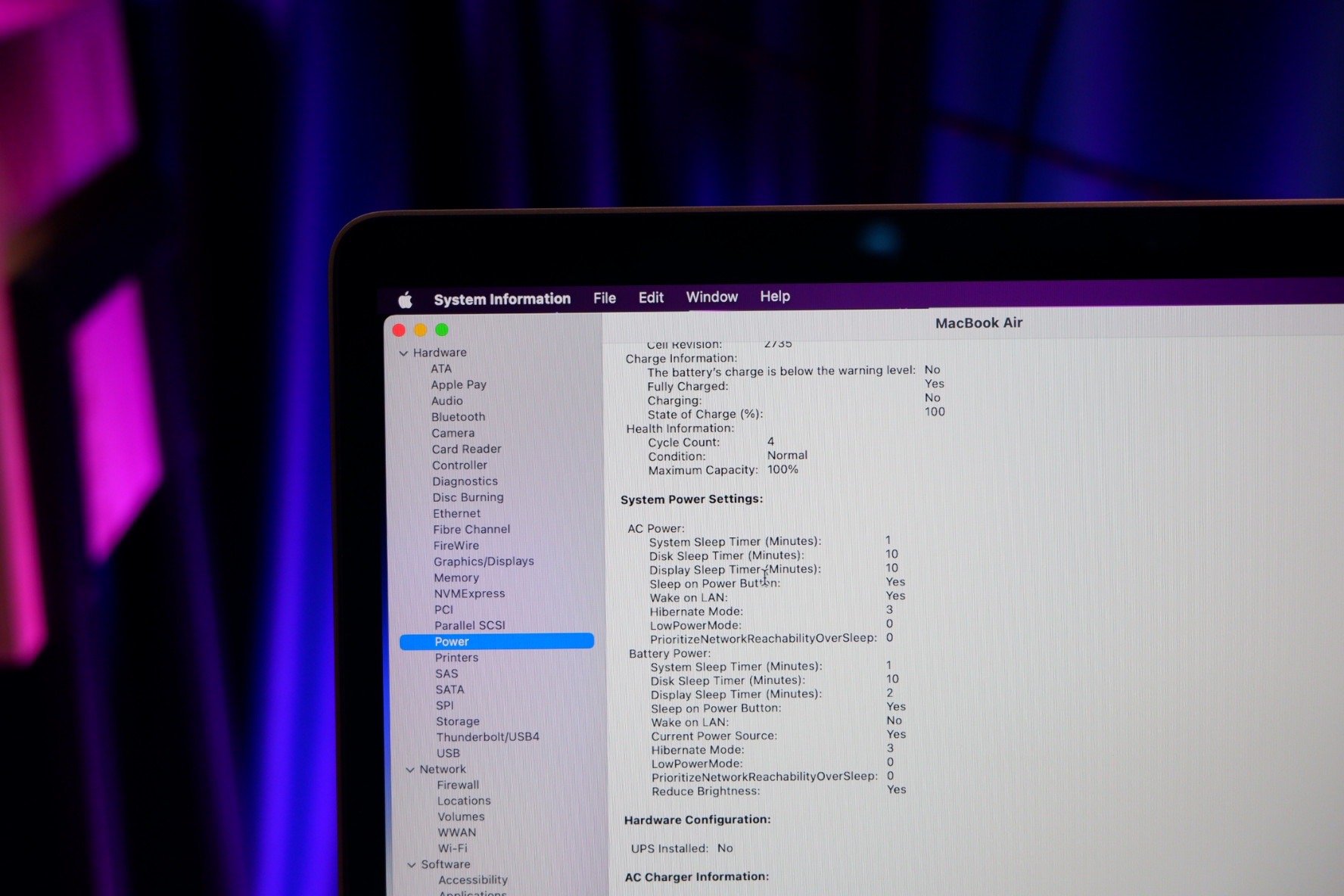Click the Fully Charged row
The width and height of the screenshot is (1344, 896).
795,385
